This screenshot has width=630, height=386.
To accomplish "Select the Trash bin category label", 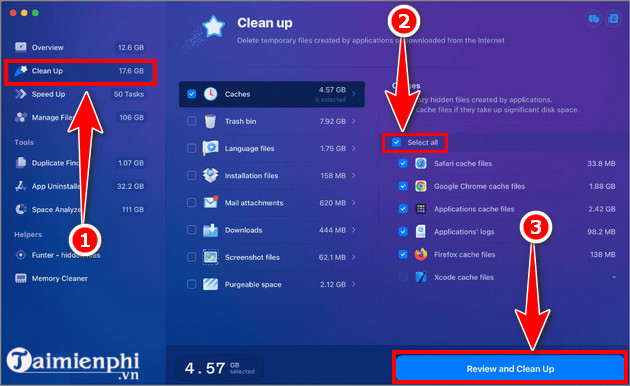I will (240, 121).
